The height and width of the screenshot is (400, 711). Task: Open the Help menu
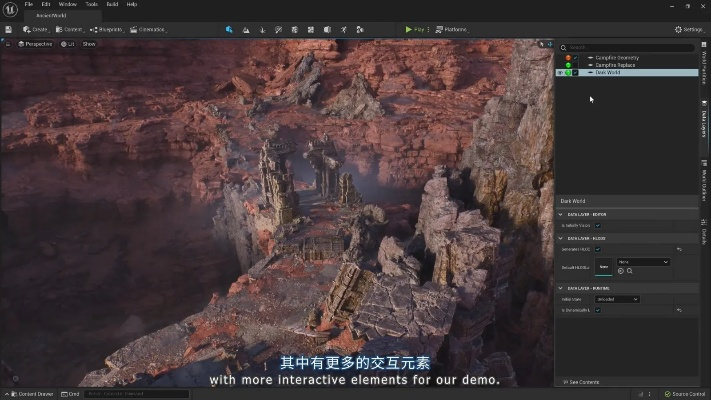(131, 4)
